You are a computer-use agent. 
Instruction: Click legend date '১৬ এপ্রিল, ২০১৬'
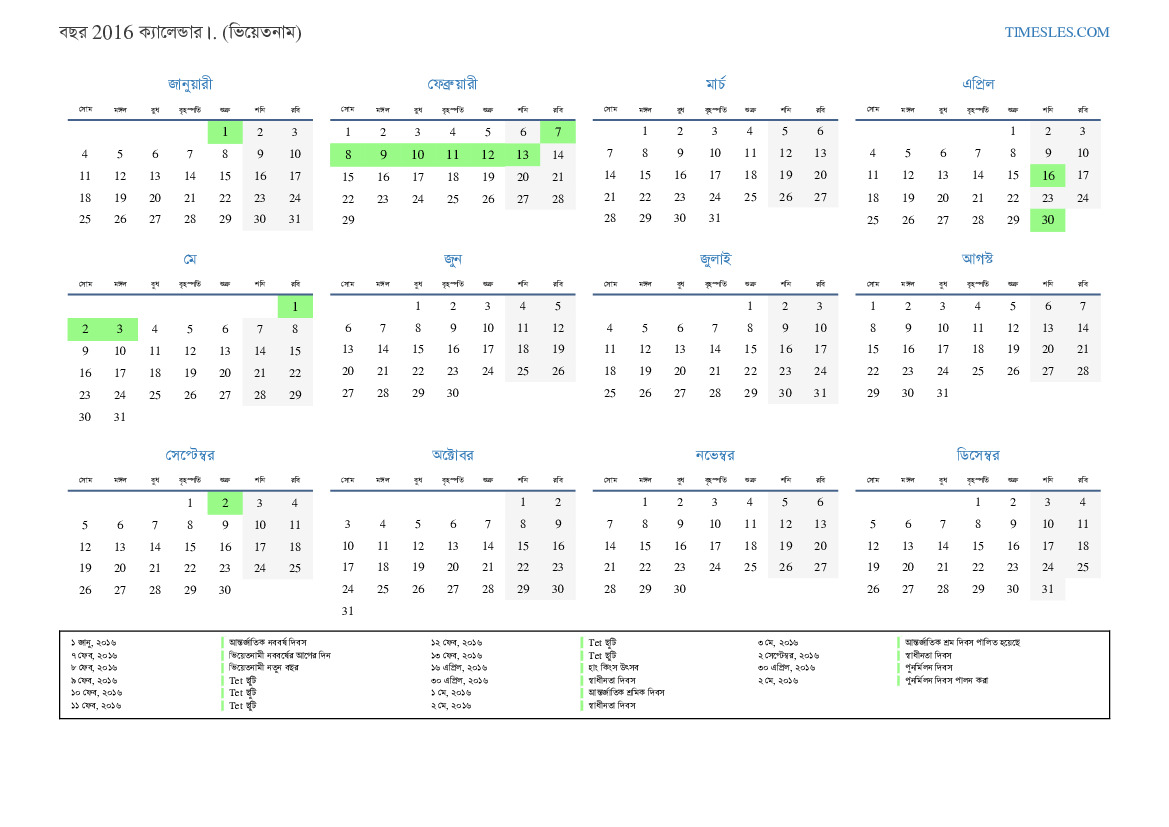coord(459,667)
